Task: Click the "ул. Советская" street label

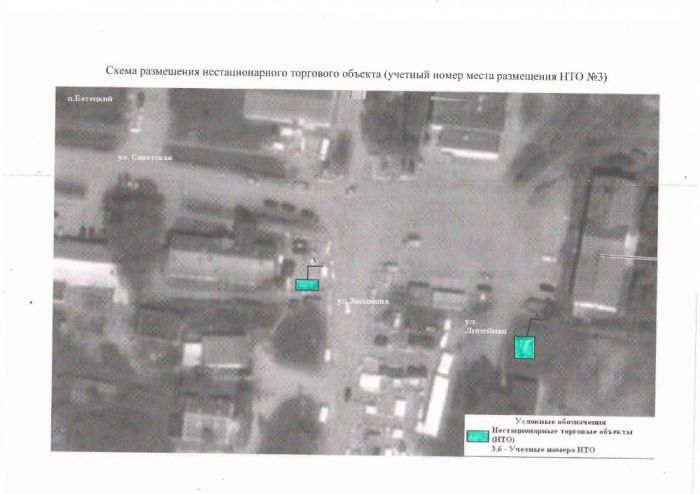Action: pyautogui.click(x=145, y=158)
